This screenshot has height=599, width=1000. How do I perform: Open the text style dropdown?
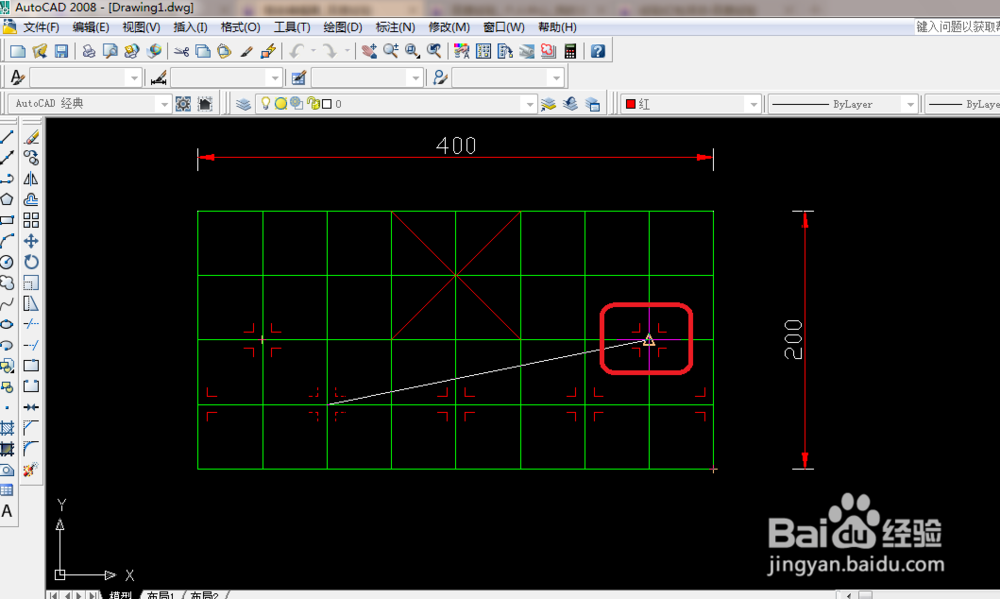[x=134, y=78]
